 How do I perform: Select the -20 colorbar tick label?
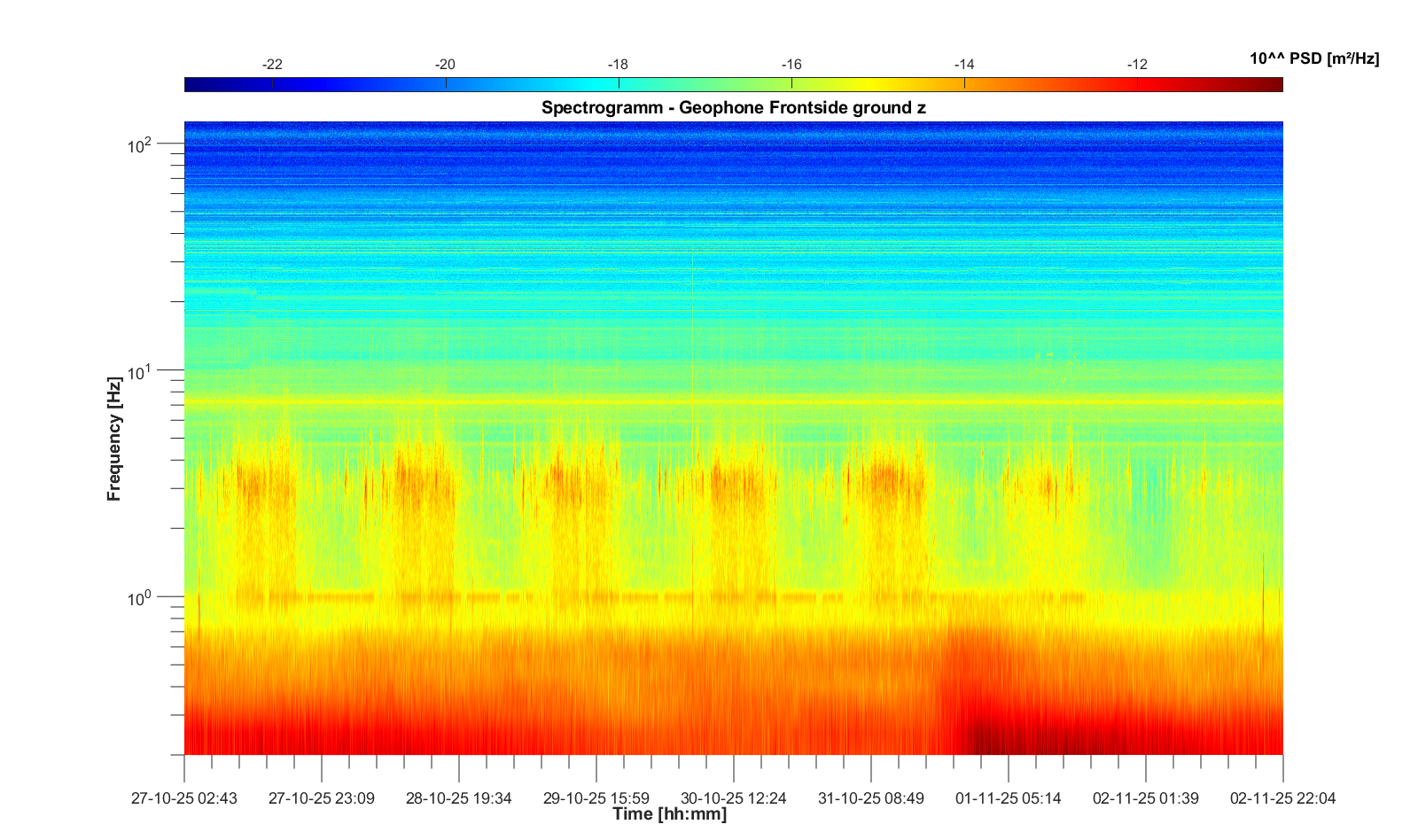[x=445, y=65]
